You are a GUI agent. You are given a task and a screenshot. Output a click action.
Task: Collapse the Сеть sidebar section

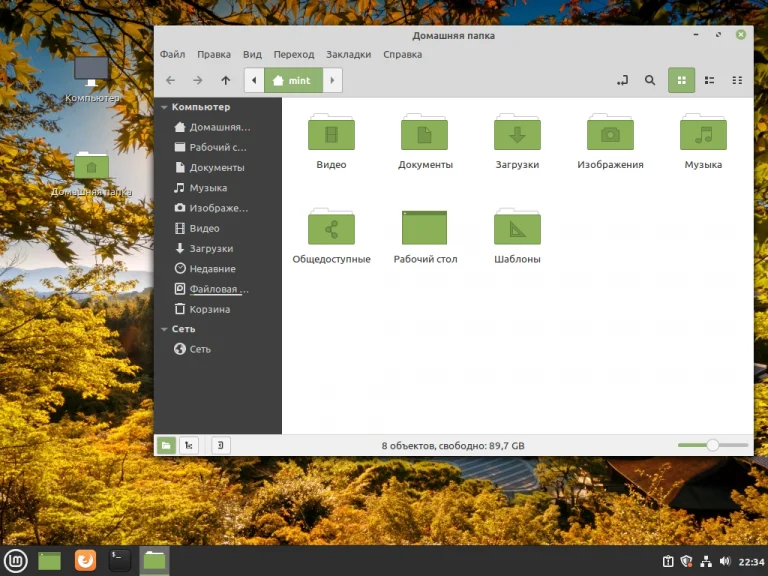coord(164,329)
